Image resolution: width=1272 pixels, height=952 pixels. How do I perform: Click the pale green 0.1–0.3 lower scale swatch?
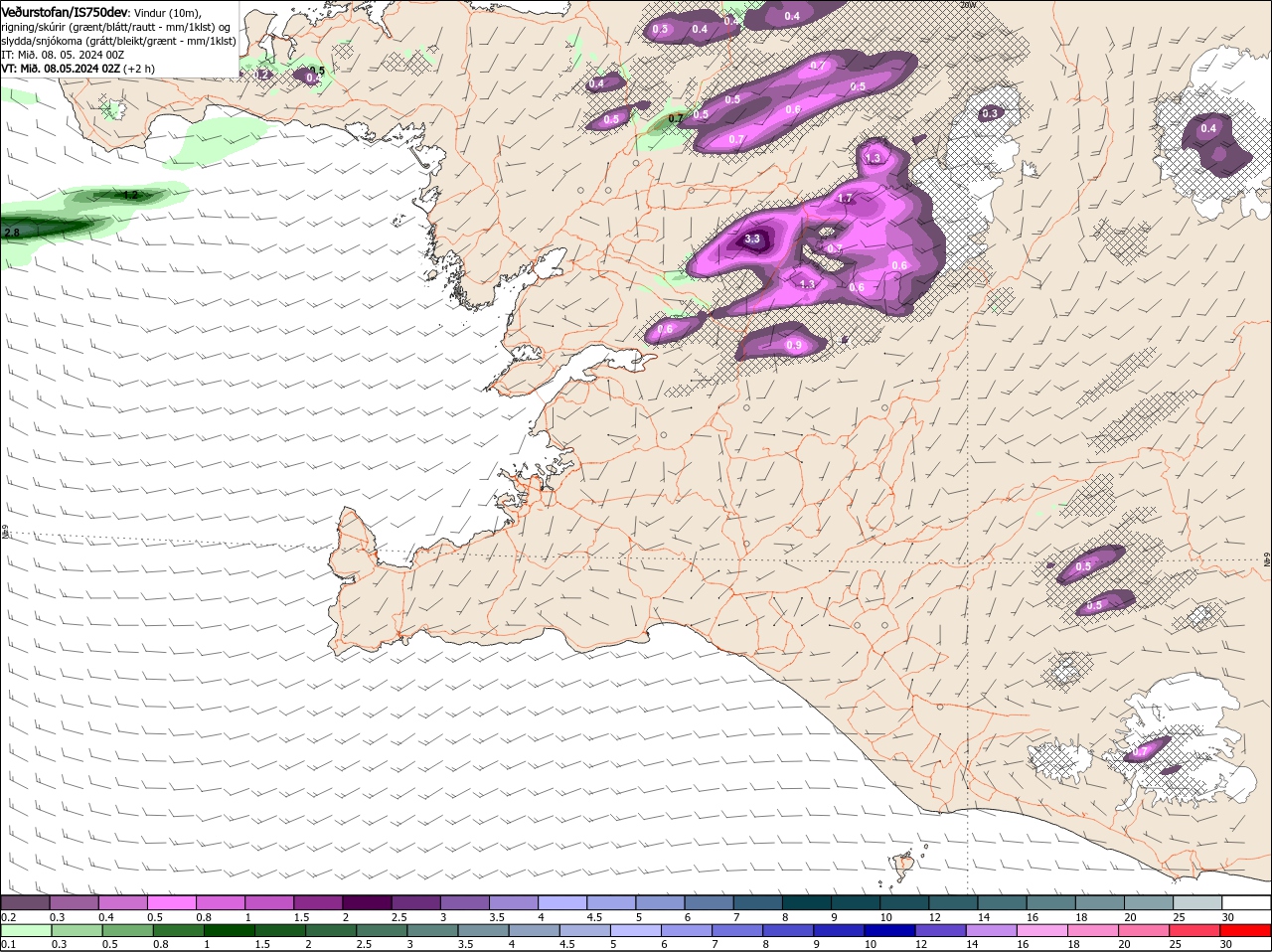tap(25, 930)
